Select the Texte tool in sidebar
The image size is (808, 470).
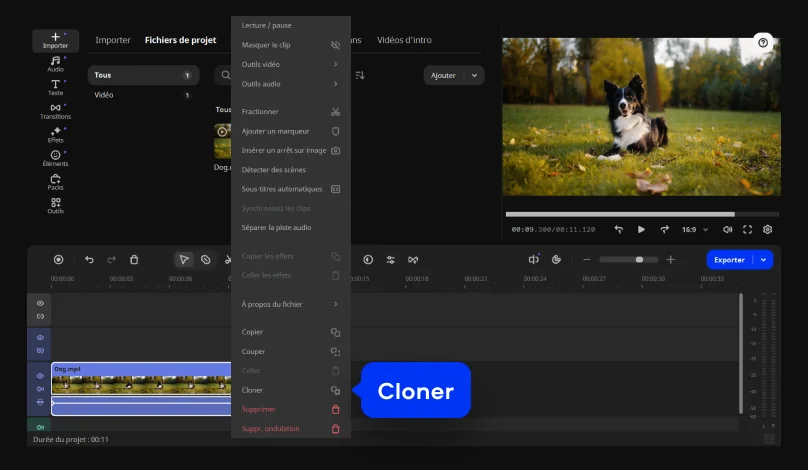click(x=55, y=87)
